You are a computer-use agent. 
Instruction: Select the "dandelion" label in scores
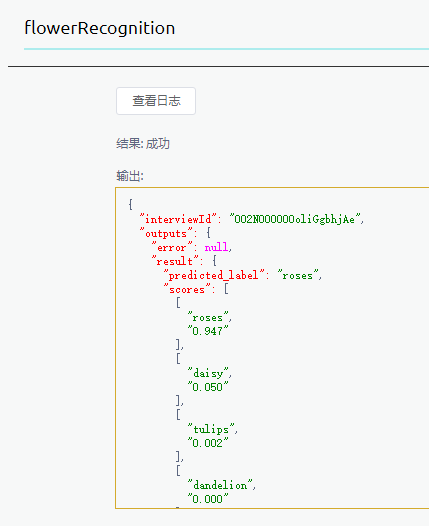220,485
